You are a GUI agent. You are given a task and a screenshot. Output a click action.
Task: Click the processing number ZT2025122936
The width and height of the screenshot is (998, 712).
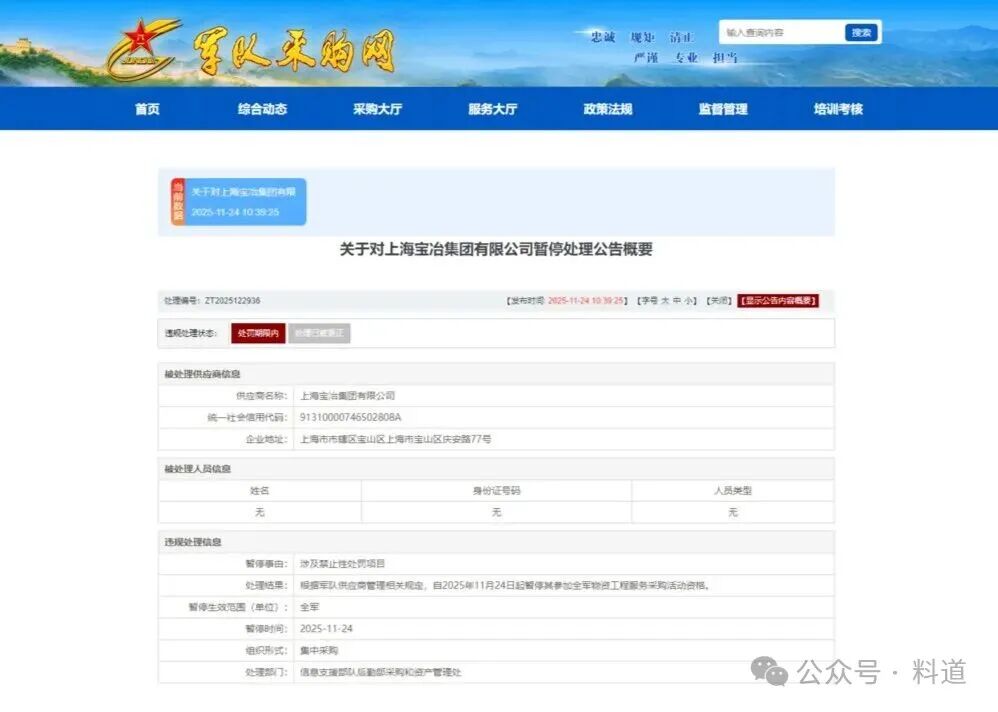[x=232, y=300]
